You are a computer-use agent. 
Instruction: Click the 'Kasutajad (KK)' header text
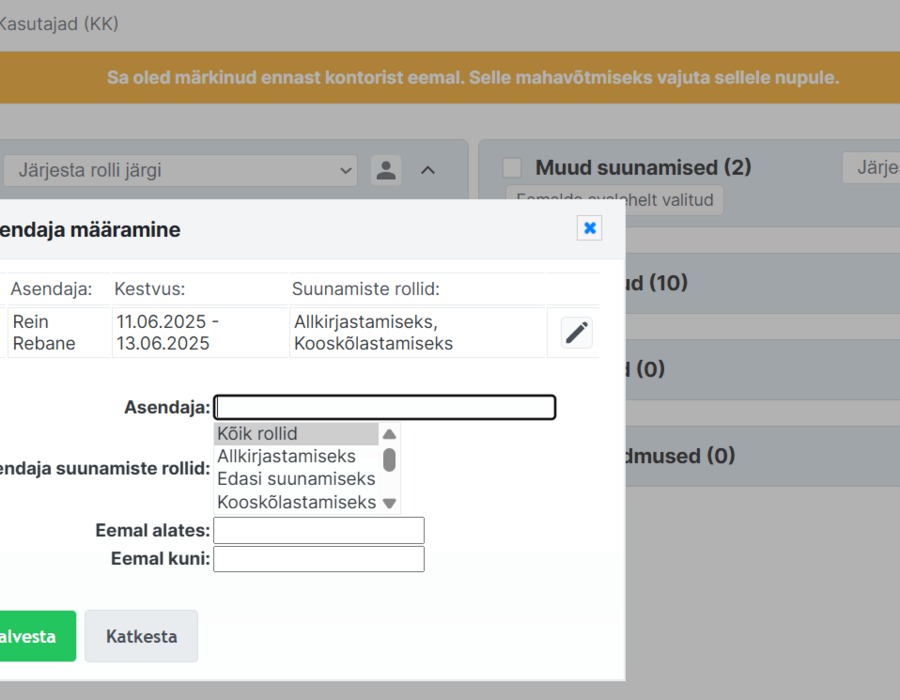59,24
